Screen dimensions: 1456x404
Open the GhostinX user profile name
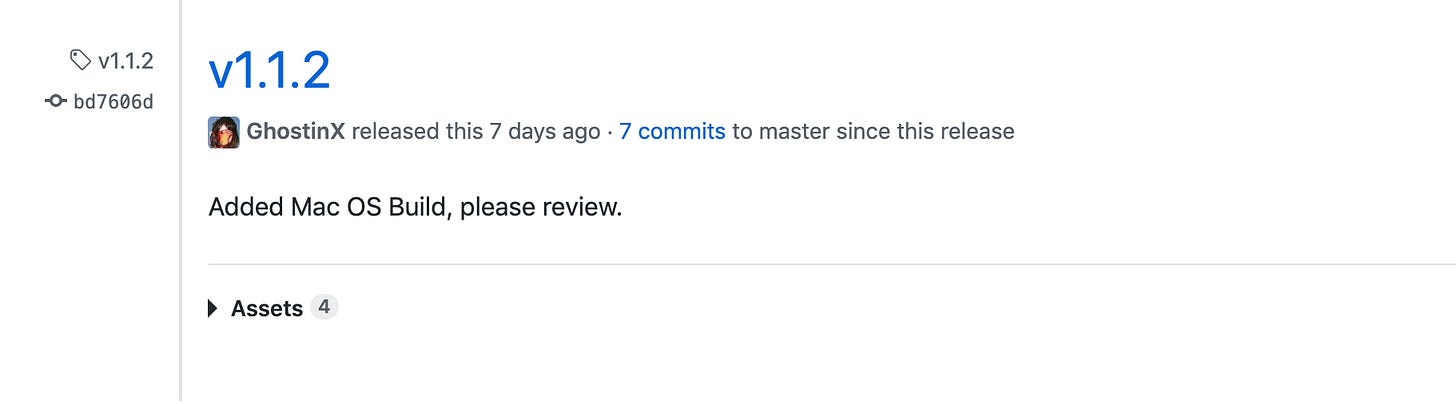tap(295, 131)
